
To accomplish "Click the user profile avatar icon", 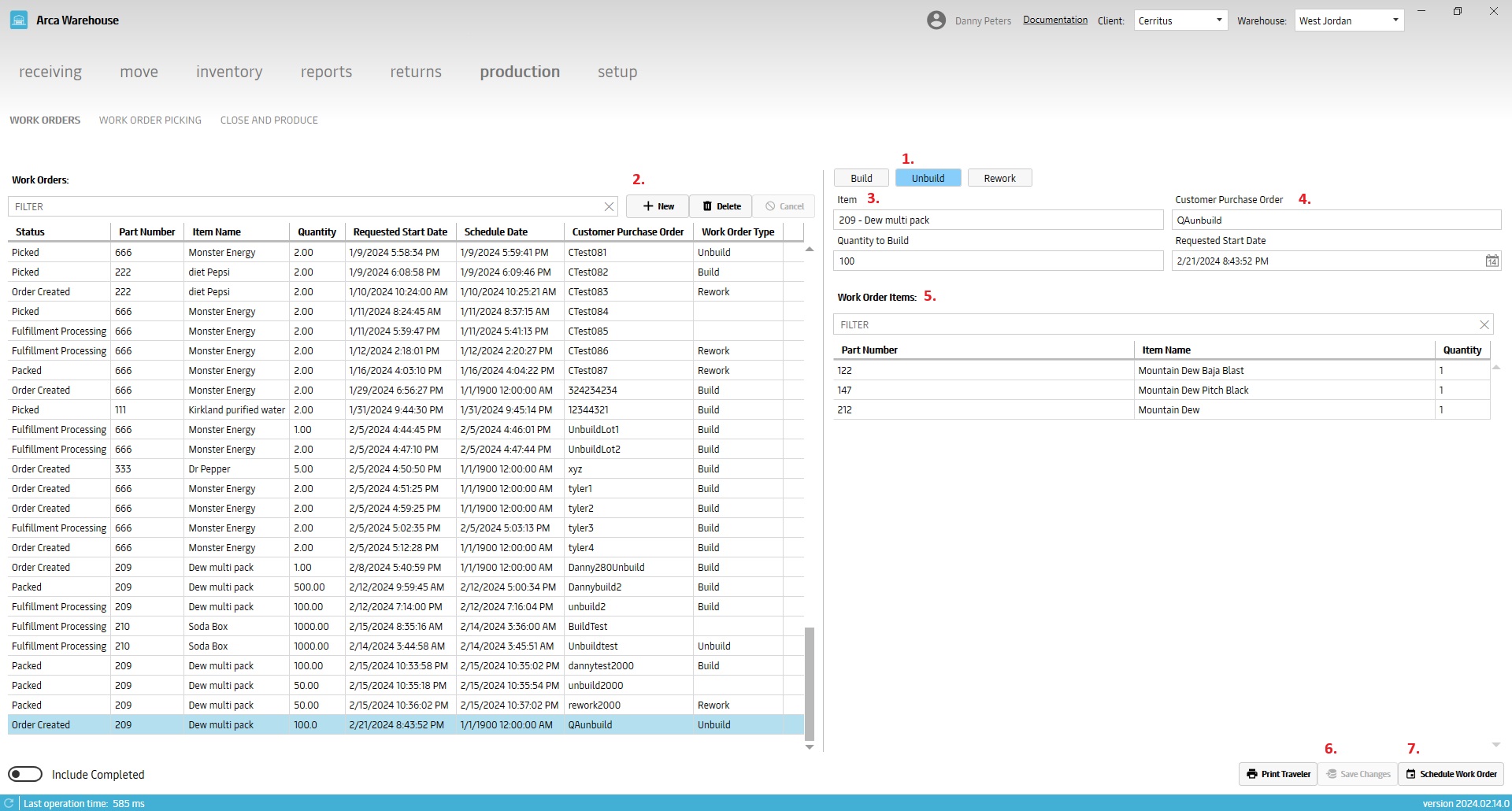I will tap(936, 20).
